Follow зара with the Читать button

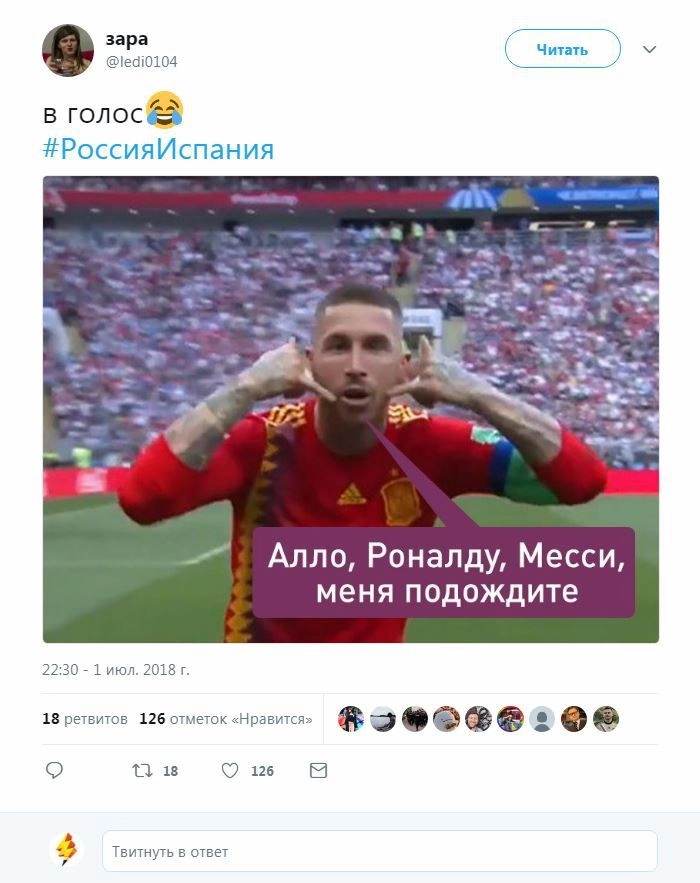(x=563, y=49)
